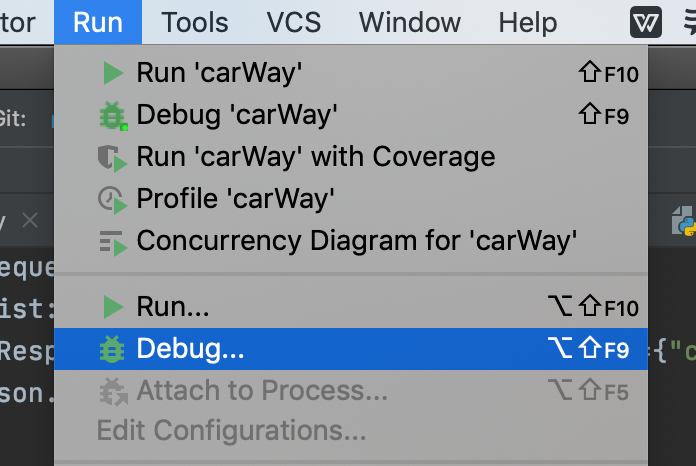The height and width of the screenshot is (466, 696).
Task: Open the Window menu
Action: 409,22
